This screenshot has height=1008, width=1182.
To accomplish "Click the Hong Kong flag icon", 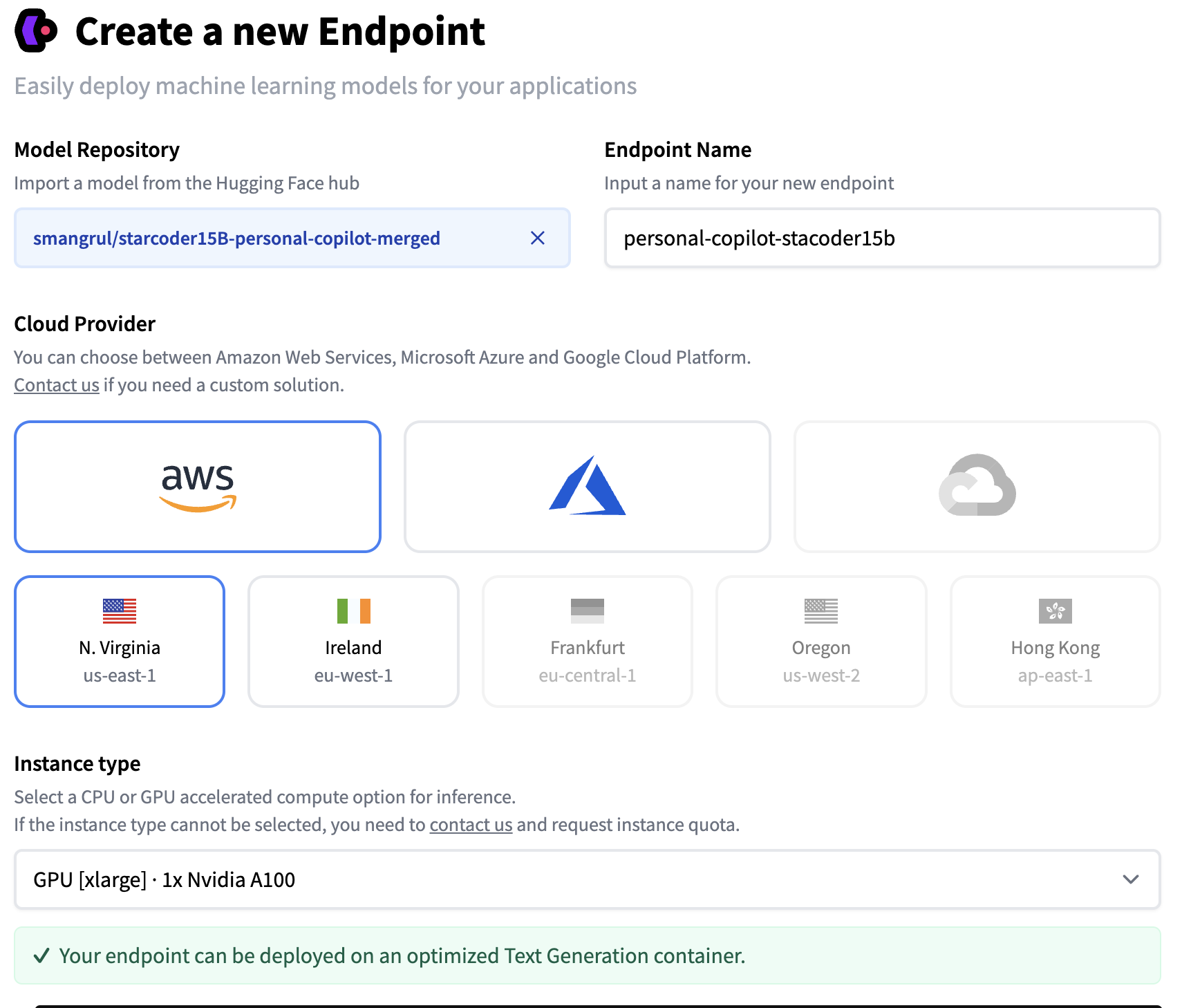I will pos(1055,611).
